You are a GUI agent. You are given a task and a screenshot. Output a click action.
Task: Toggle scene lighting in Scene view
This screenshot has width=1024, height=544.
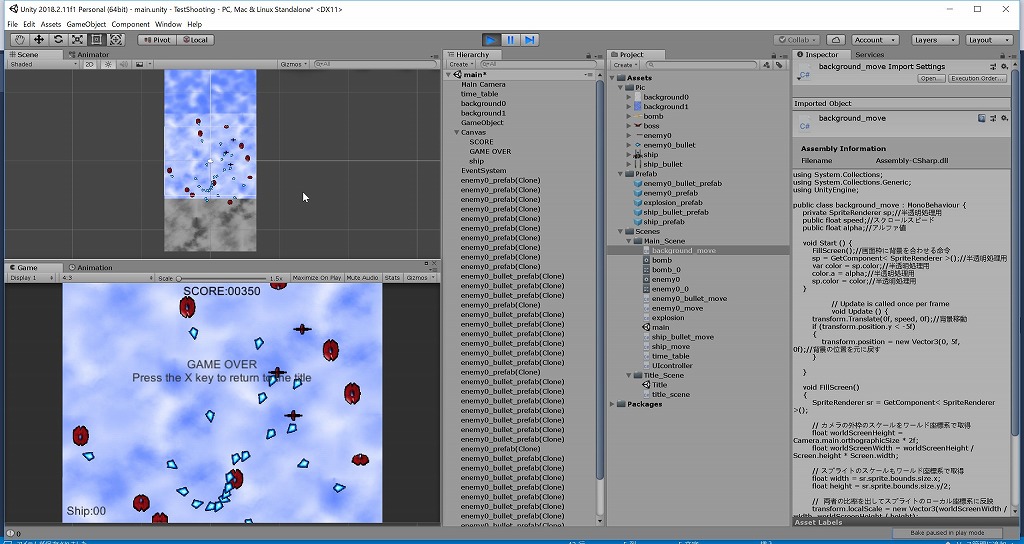pyautogui.click(x=108, y=64)
